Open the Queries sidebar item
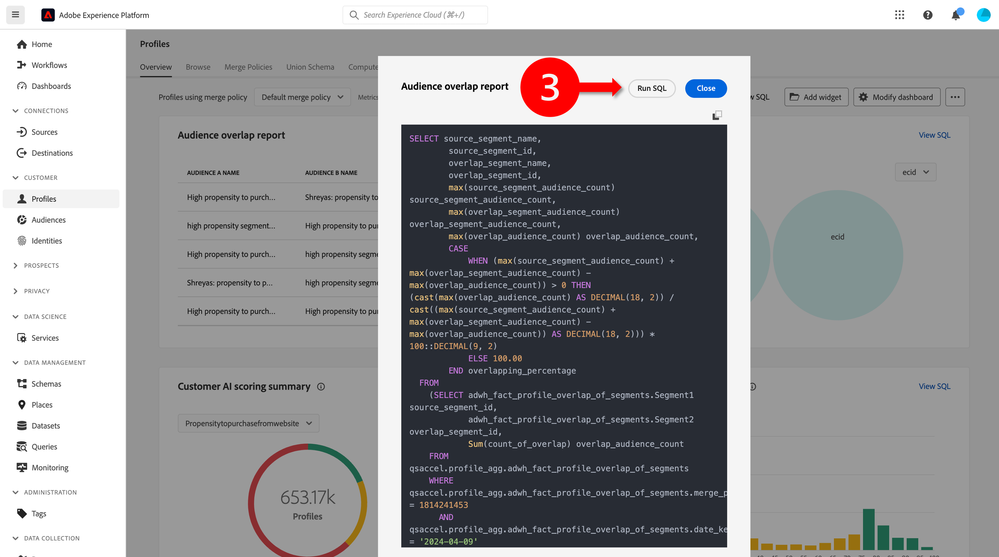 pyautogui.click(x=44, y=447)
